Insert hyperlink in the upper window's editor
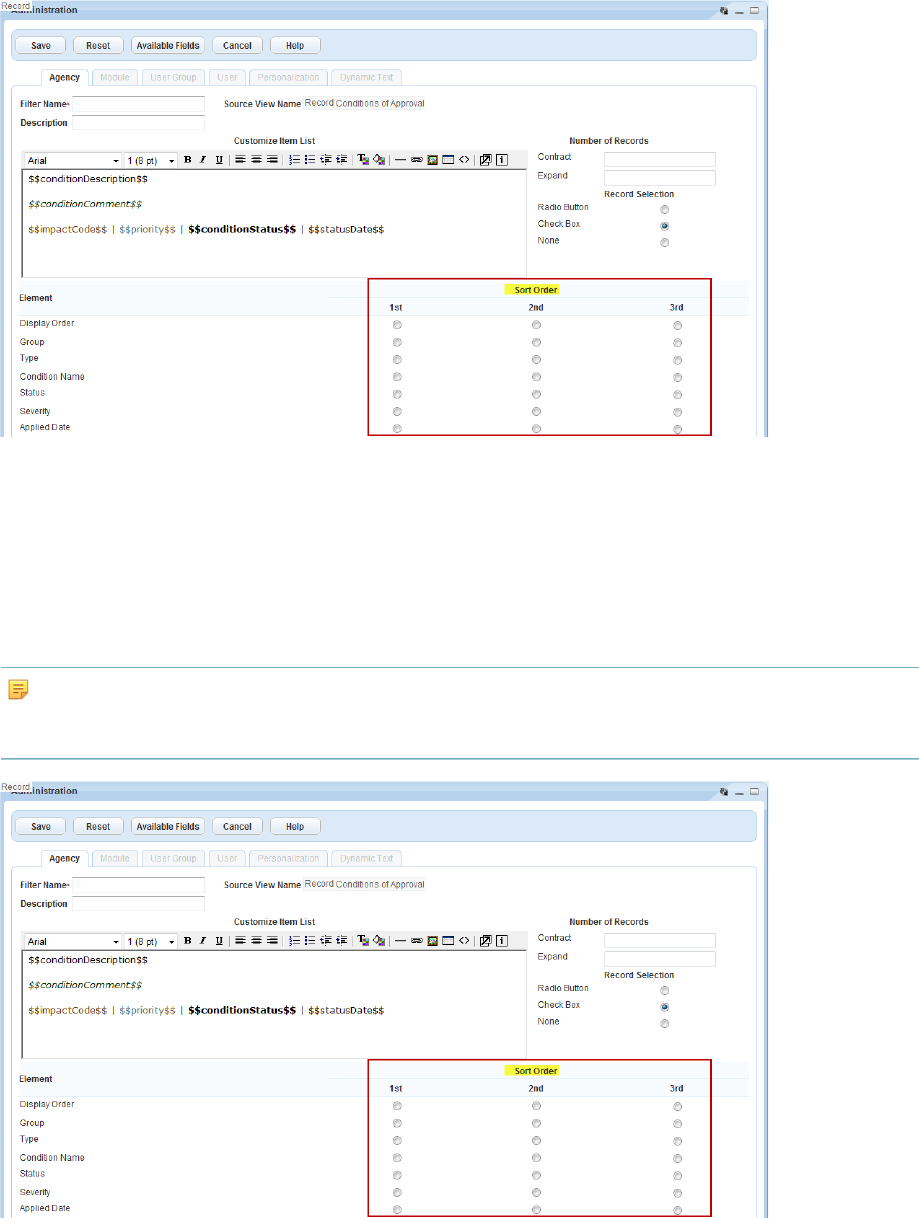The height and width of the screenshot is (1218, 919). click(x=417, y=160)
